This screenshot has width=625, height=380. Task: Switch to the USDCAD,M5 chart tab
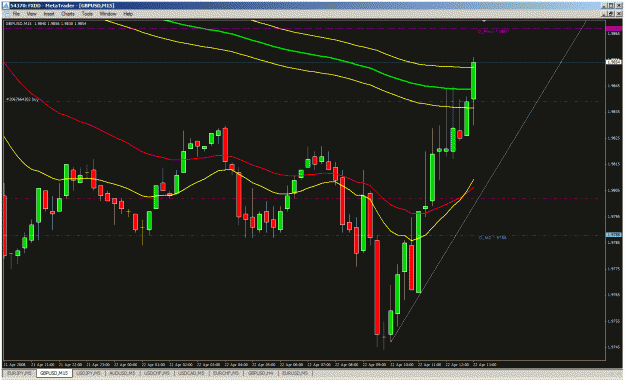click(x=191, y=373)
